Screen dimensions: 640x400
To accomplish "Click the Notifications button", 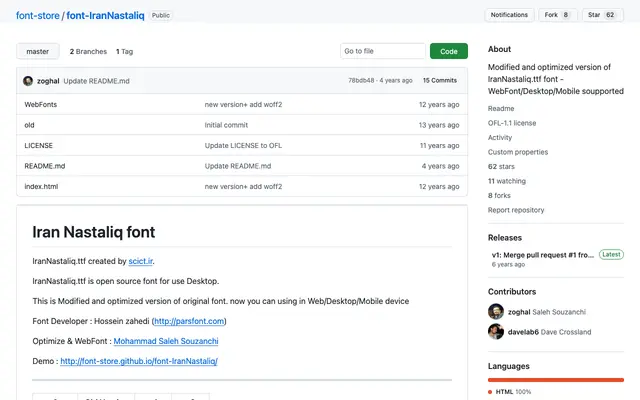I will click(509, 15).
